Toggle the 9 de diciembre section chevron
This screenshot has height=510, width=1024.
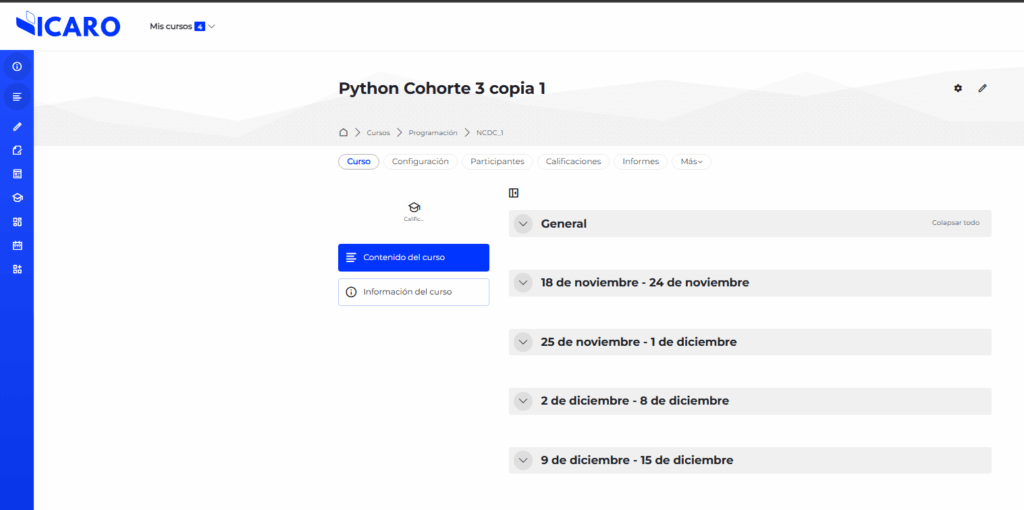click(522, 460)
